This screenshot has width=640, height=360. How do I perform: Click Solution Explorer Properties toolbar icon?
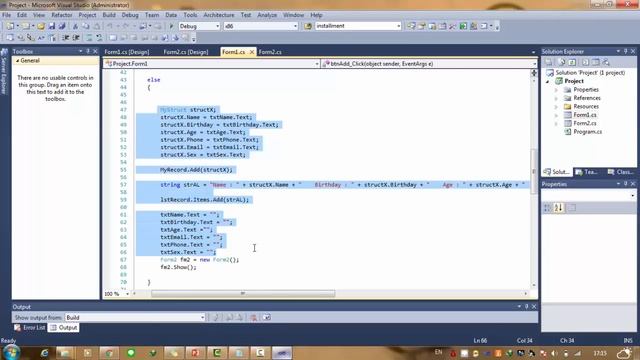coord(549,62)
